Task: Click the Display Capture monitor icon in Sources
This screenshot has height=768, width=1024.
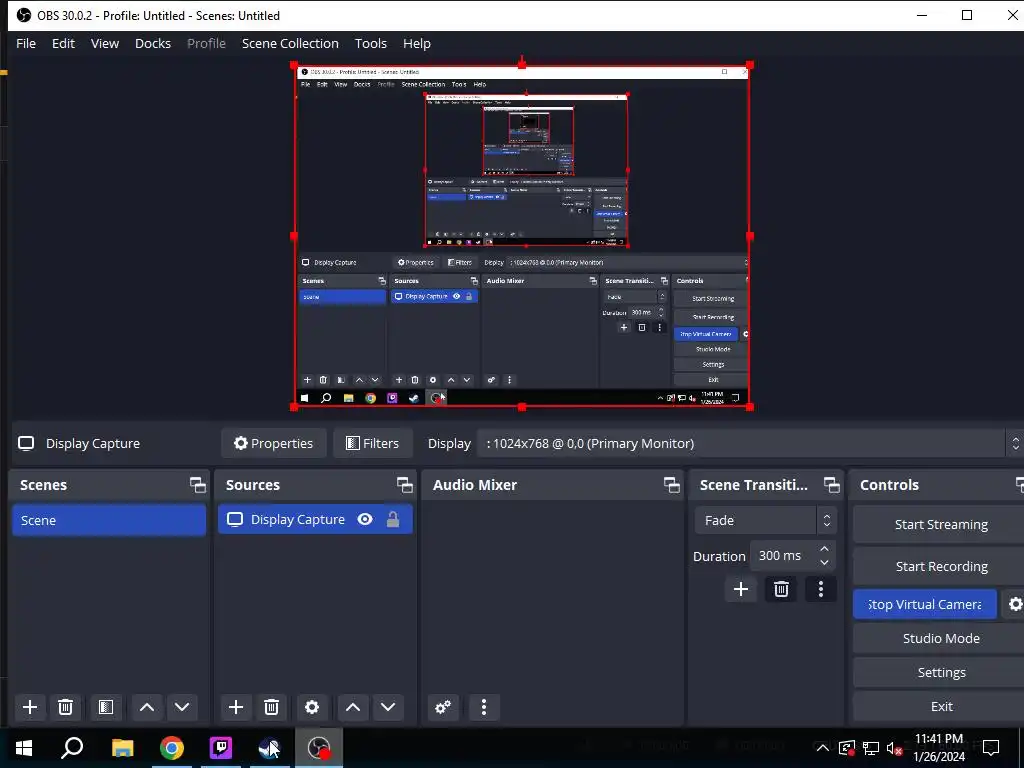Action: coord(234,519)
